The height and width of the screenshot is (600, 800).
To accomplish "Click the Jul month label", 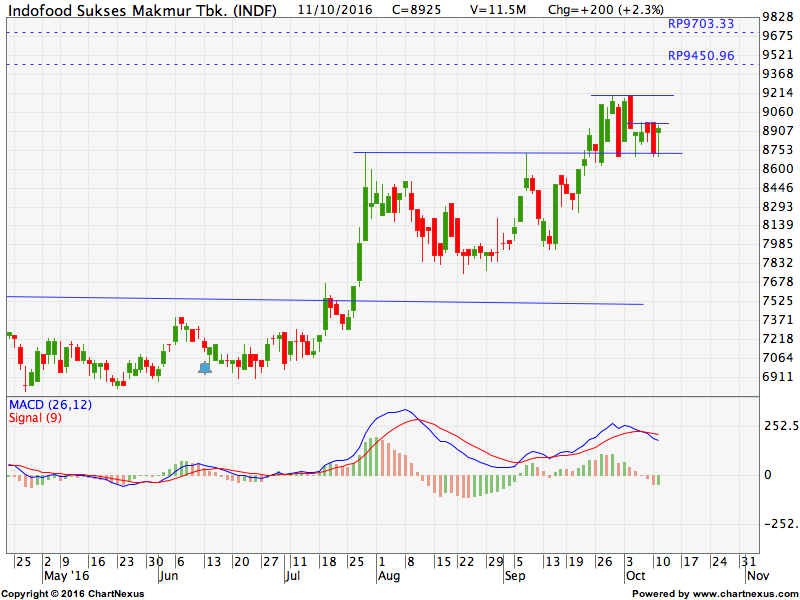I will pos(292,576).
